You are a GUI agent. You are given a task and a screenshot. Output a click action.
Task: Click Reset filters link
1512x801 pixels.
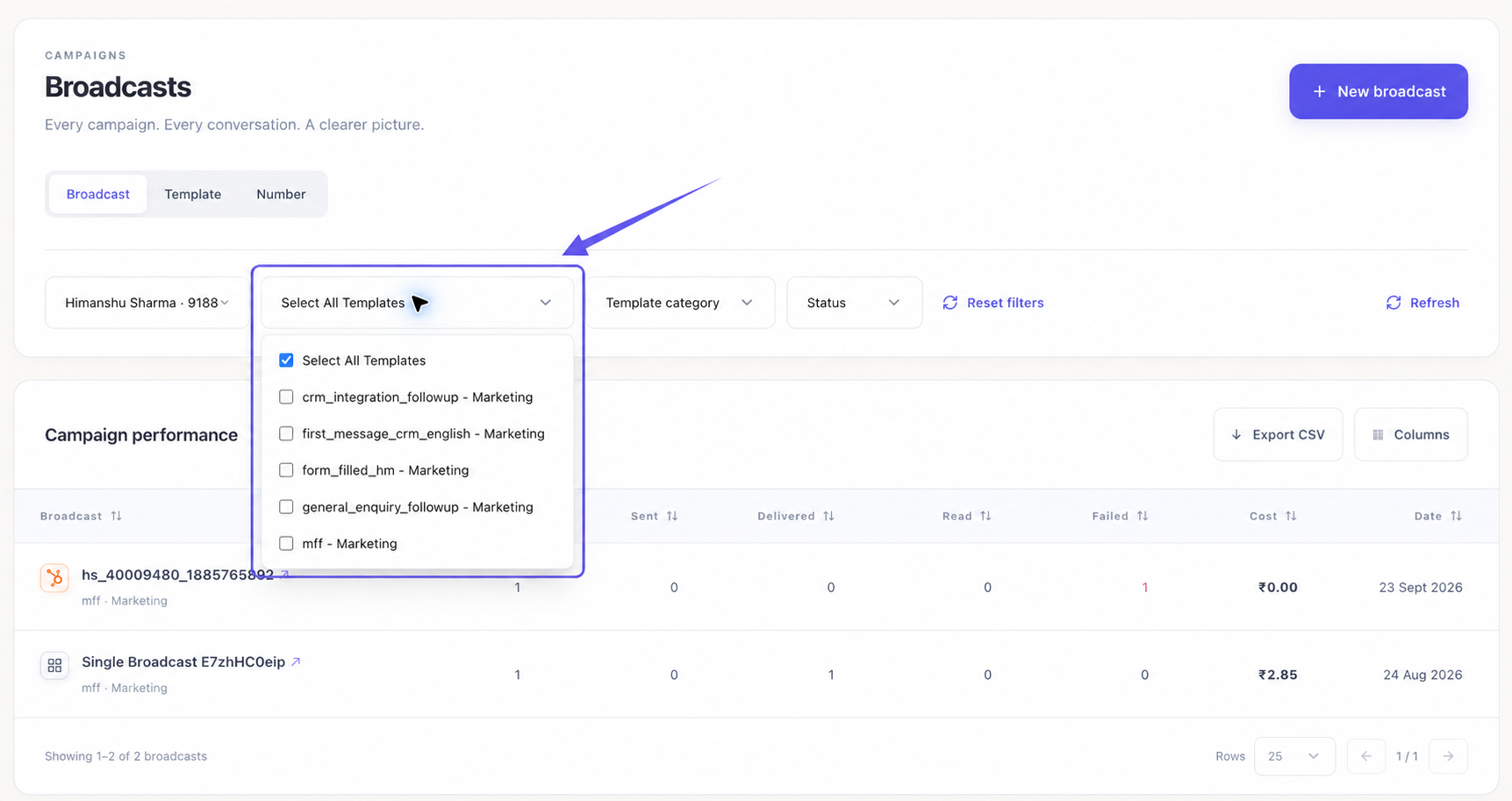pos(993,303)
